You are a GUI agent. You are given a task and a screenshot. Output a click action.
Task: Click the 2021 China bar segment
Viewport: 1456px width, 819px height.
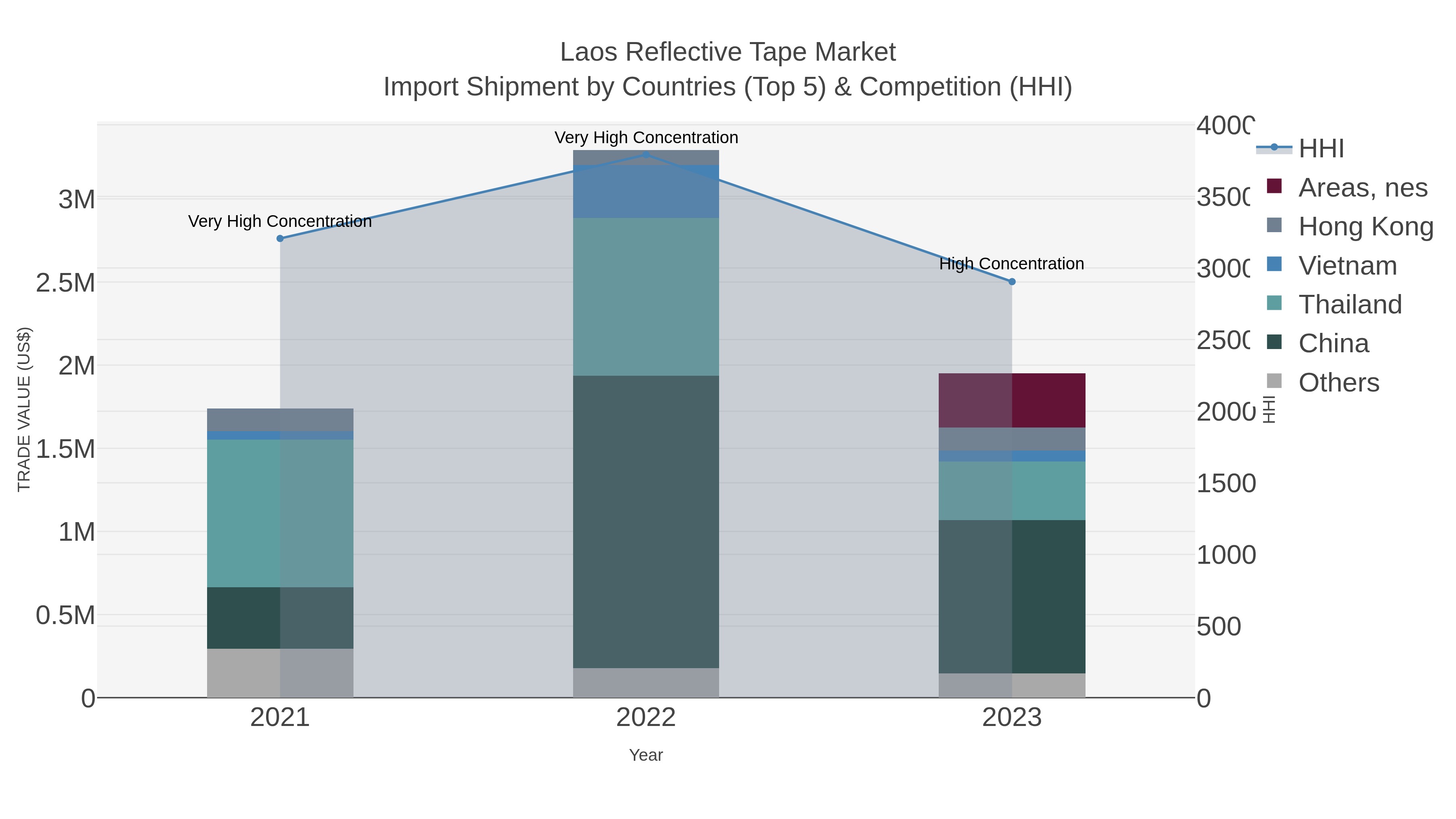tap(280, 618)
